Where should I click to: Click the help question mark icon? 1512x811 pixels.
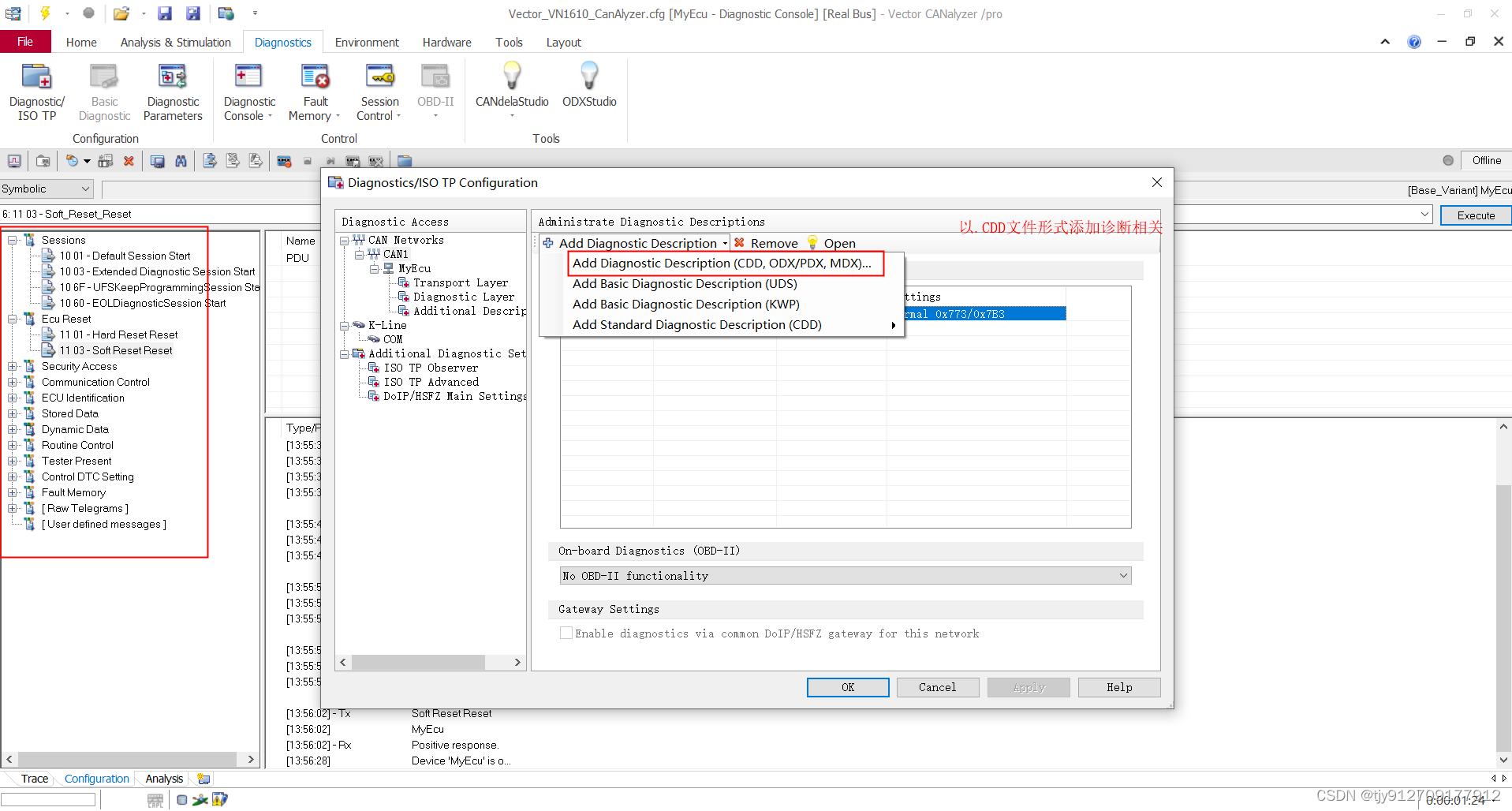pyautogui.click(x=1414, y=42)
